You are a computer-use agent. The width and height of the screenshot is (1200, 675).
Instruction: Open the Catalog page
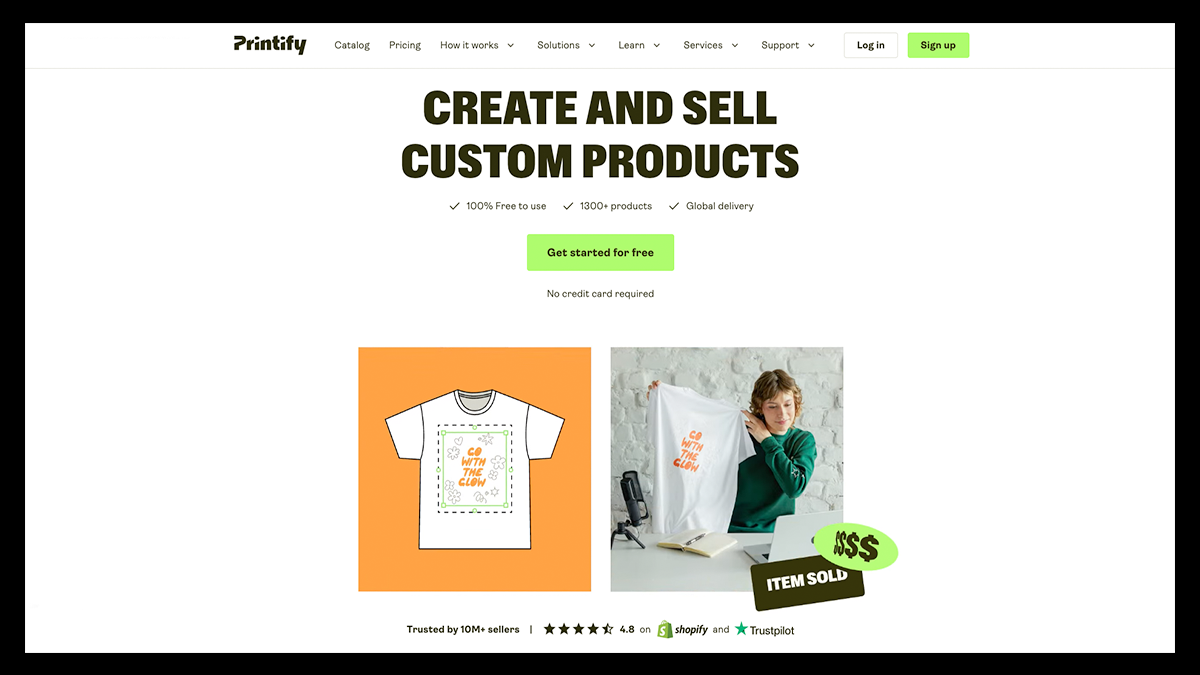352,45
